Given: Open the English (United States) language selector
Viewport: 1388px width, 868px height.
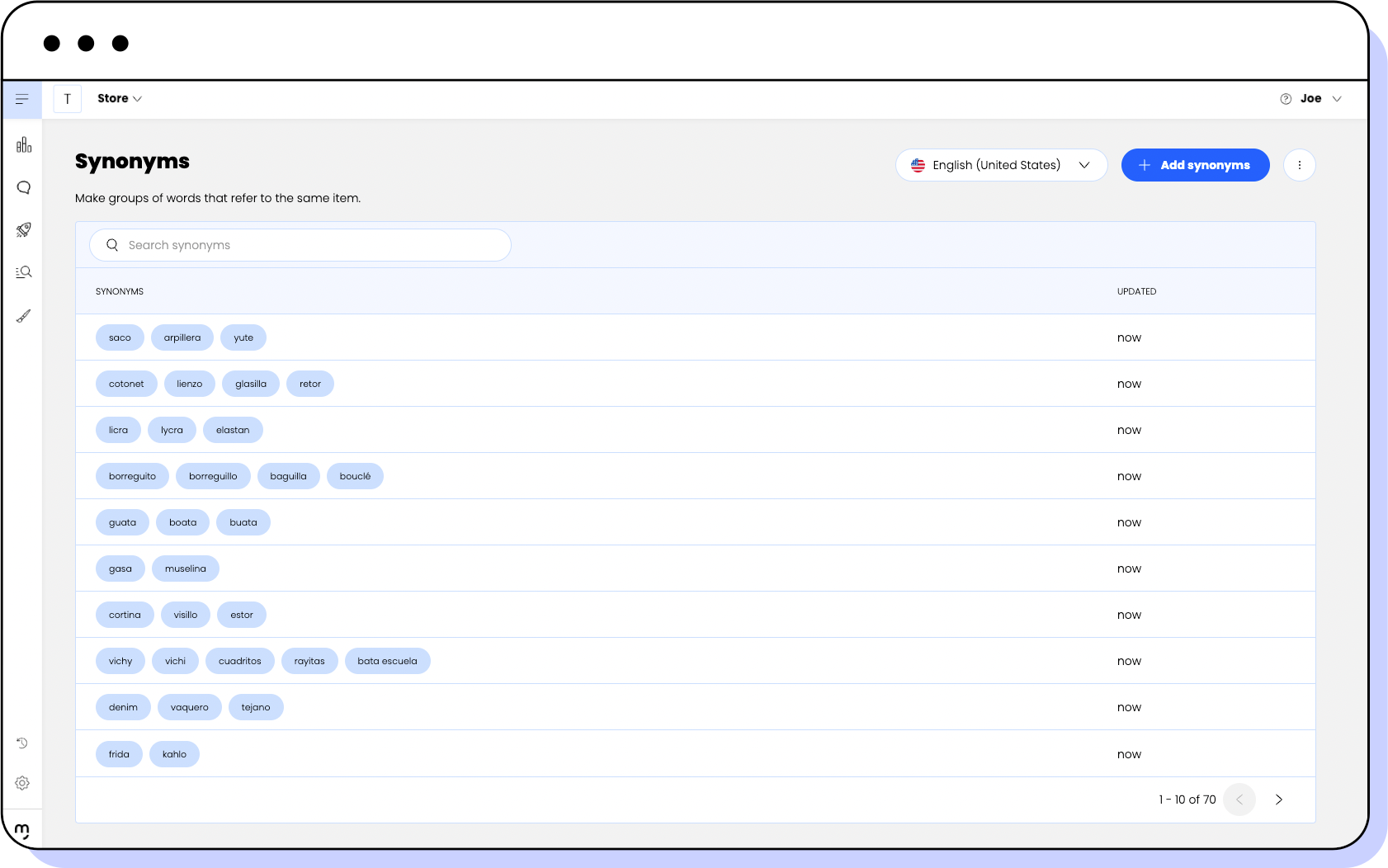Looking at the screenshot, I should pyautogui.click(x=1002, y=165).
